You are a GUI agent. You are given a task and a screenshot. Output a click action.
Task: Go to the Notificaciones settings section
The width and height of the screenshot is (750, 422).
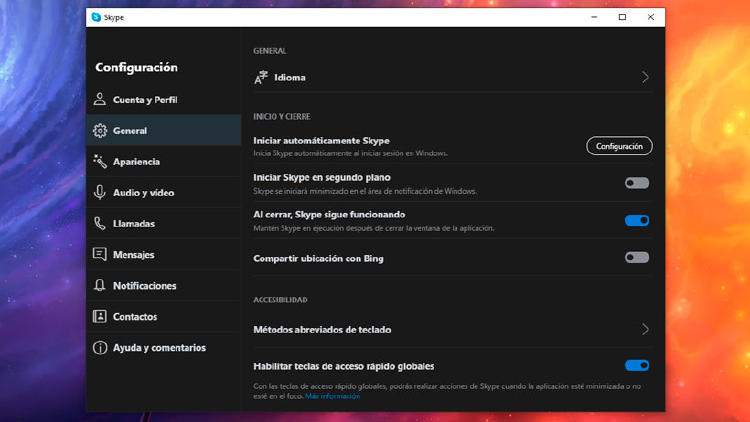click(x=144, y=286)
